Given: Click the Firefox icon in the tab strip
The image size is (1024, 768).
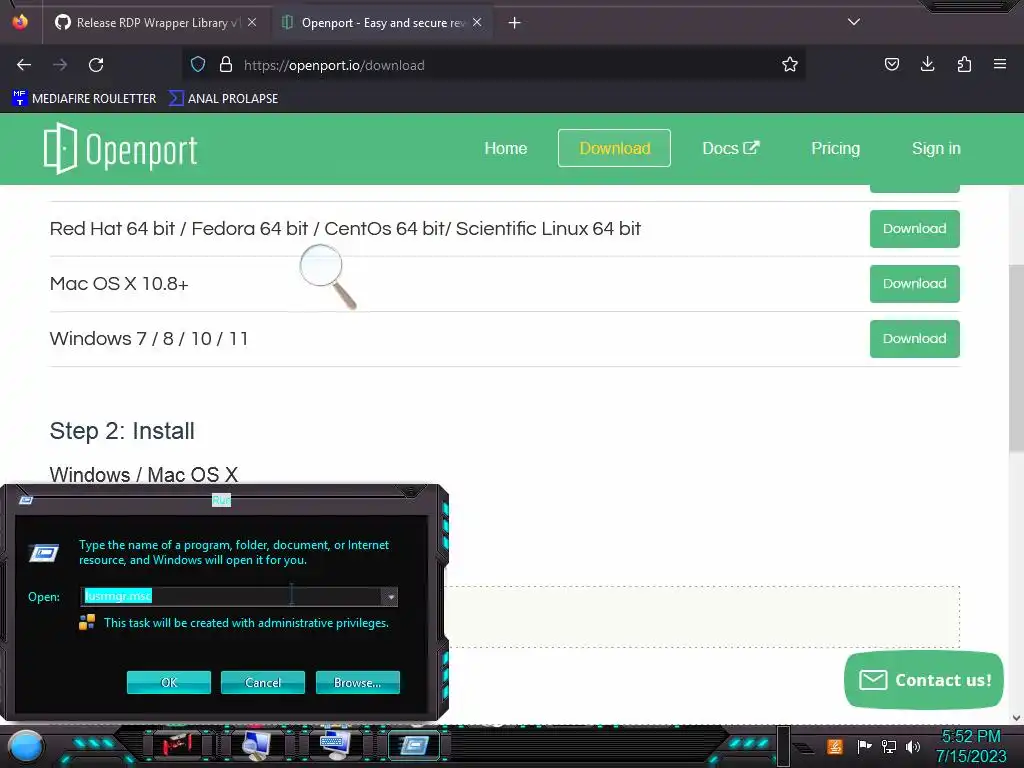Looking at the screenshot, I should (x=20, y=22).
